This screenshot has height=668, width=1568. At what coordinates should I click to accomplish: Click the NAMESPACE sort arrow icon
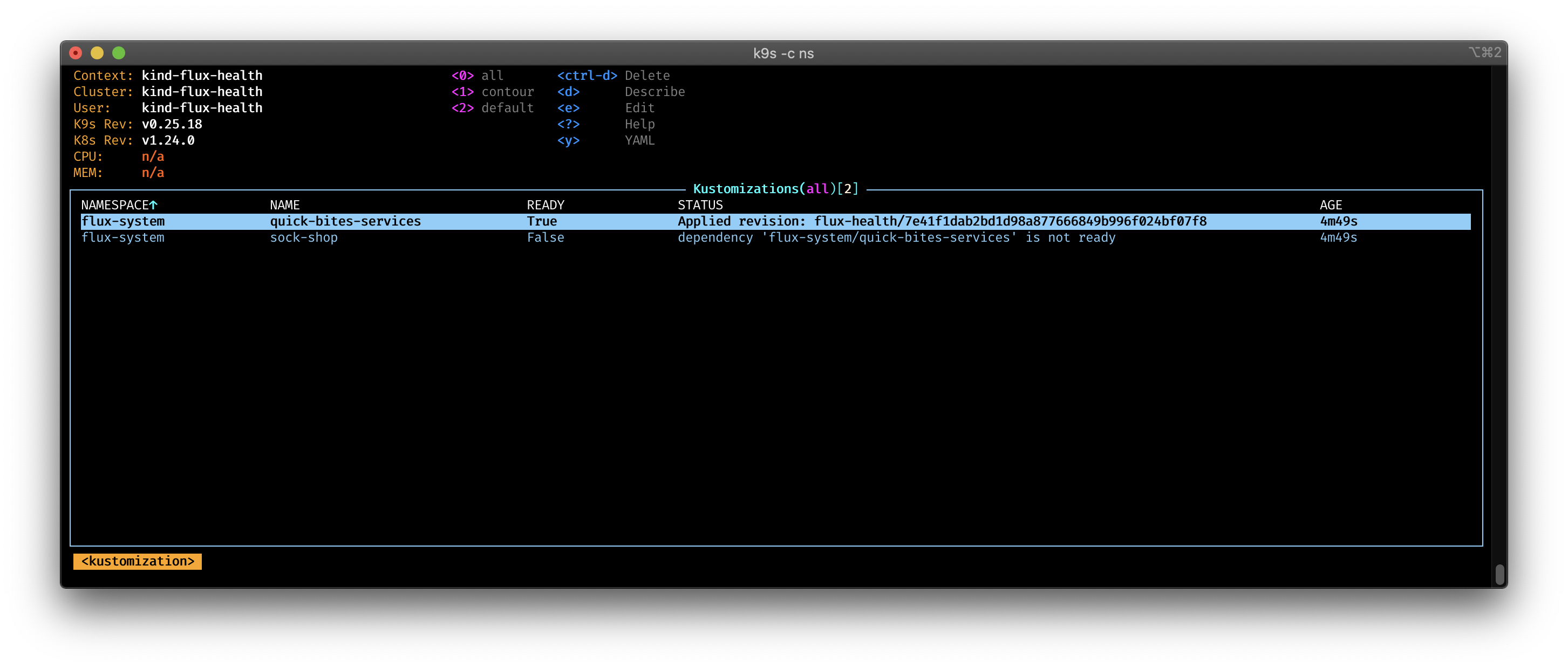tap(153, 205)
